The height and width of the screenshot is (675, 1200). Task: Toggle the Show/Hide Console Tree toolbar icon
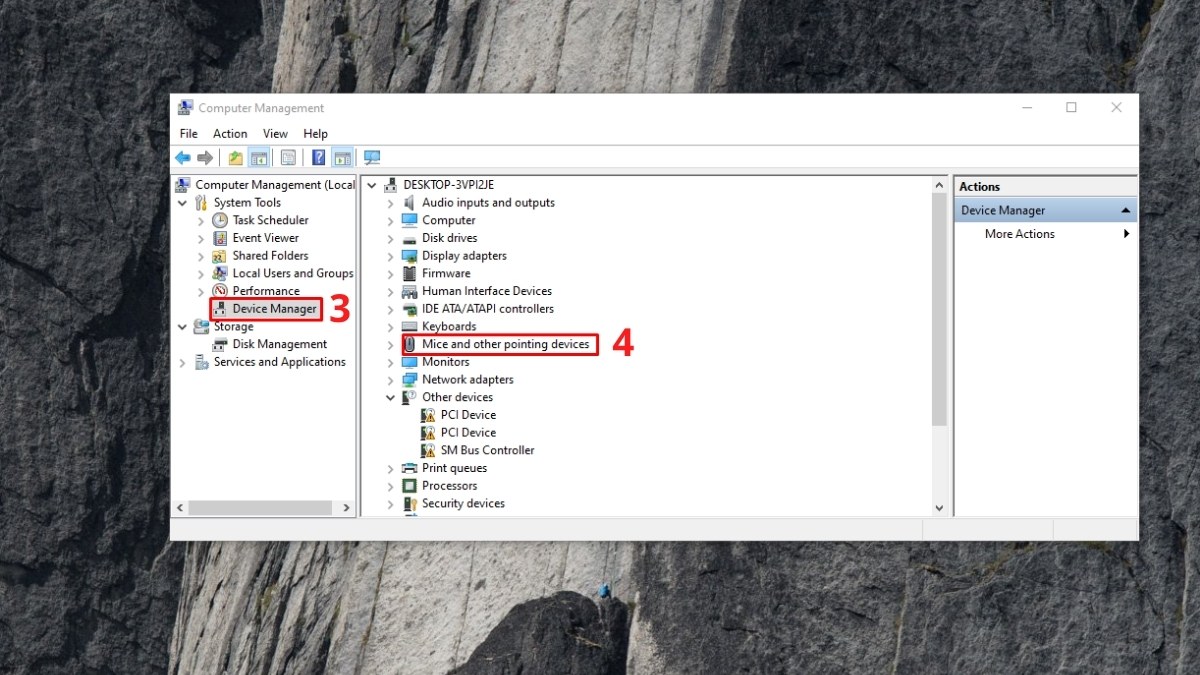coord(259,158)
